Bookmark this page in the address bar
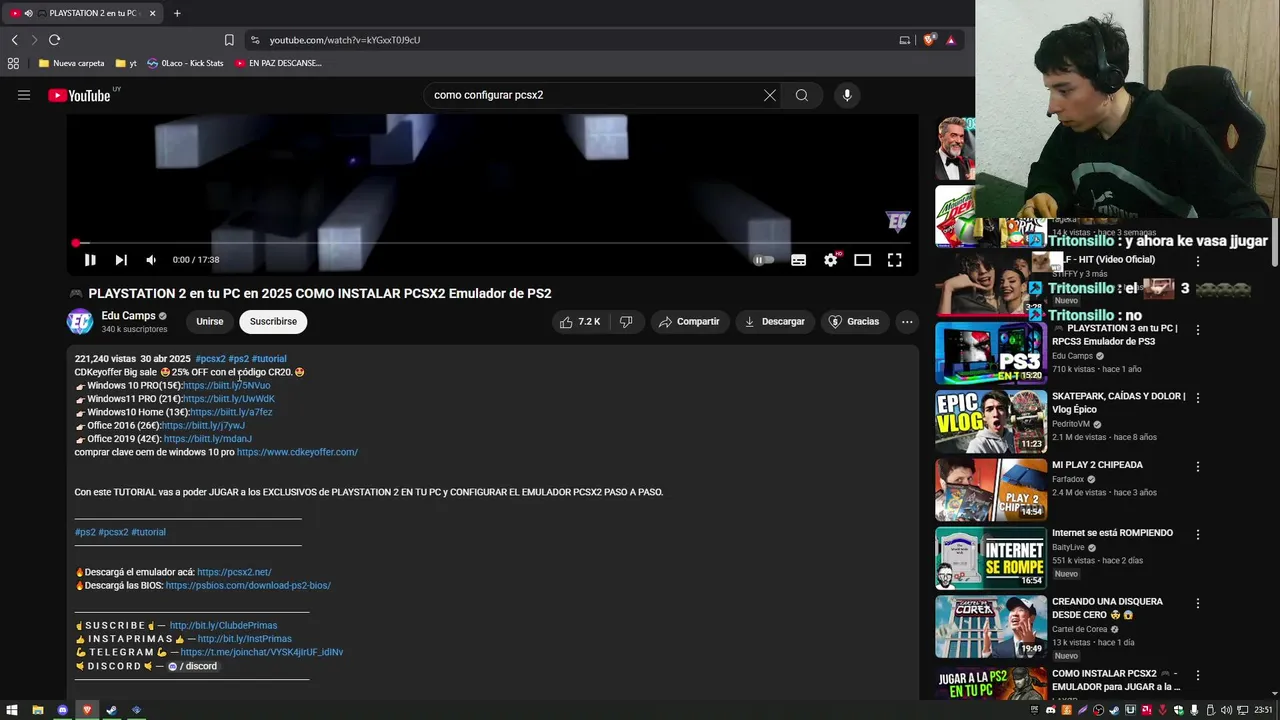This screenshot has height=720, width=1280. tap(229, 40)
